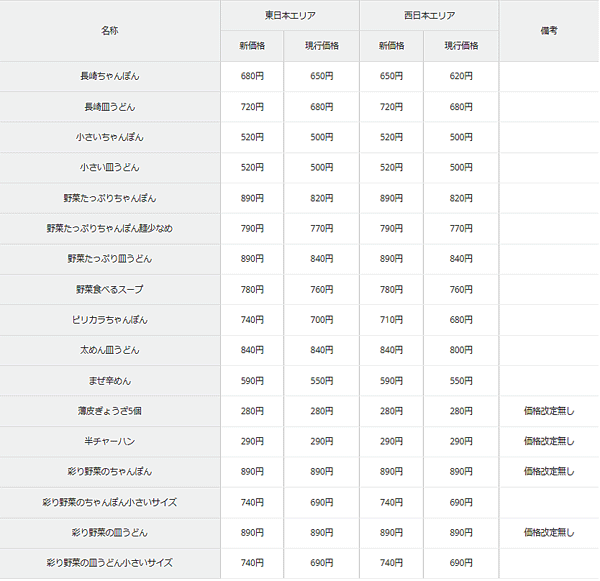Click the 小さい皿うどん row name
This screenshot has height=581, width=600.
pos(110,167)
